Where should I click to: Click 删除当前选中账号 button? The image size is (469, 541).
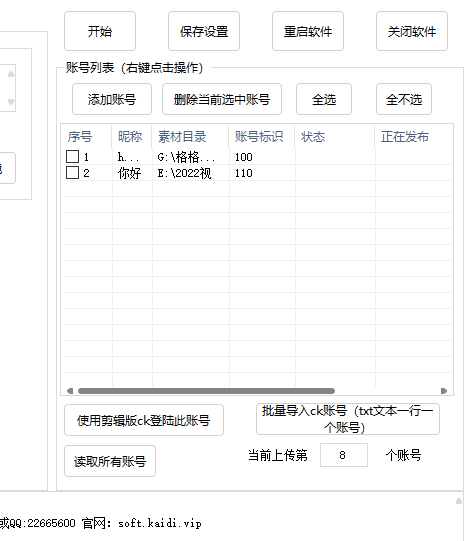tap(222, 99)
